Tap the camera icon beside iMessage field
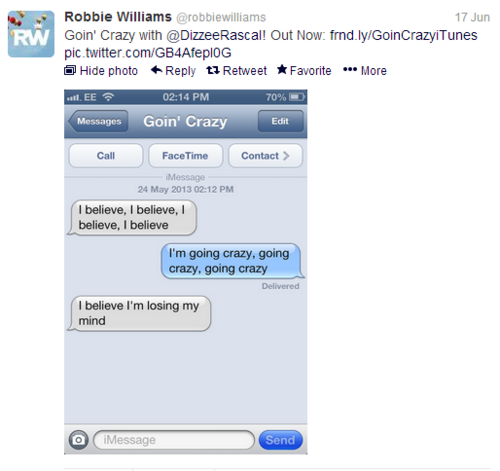Viewport: 500px width, 471px height. (79, 440)
